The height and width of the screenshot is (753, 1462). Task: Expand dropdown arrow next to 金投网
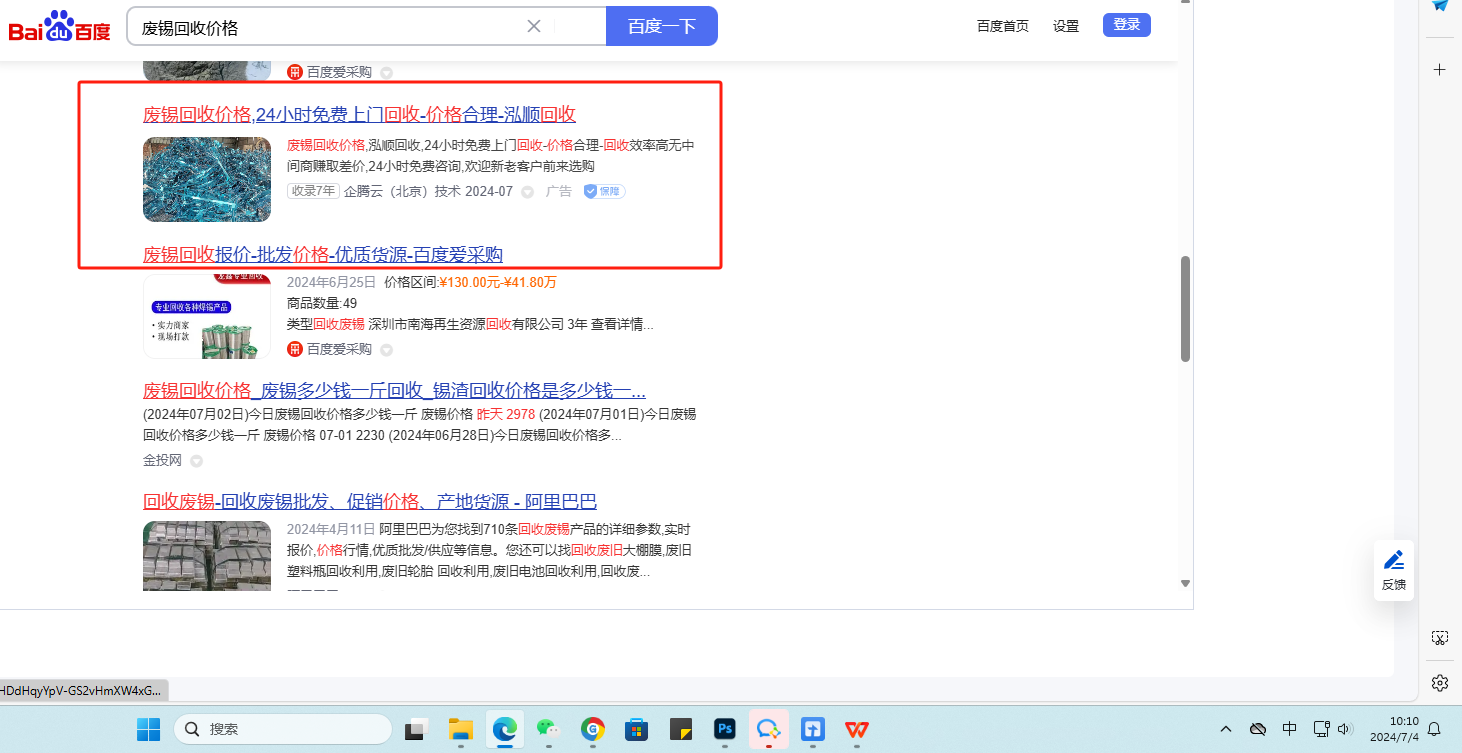197,461
